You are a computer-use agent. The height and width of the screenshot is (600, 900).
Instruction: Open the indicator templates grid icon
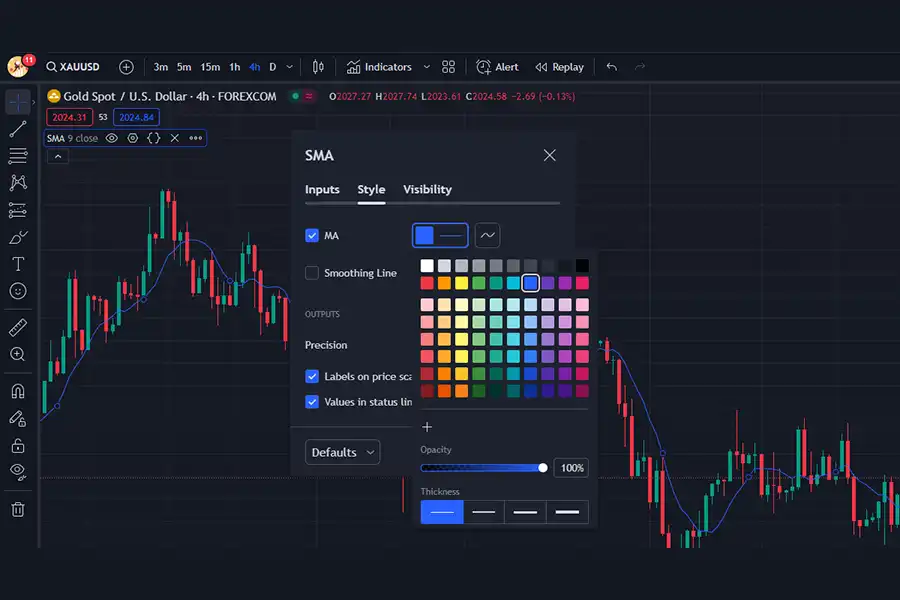click(448, 67)
